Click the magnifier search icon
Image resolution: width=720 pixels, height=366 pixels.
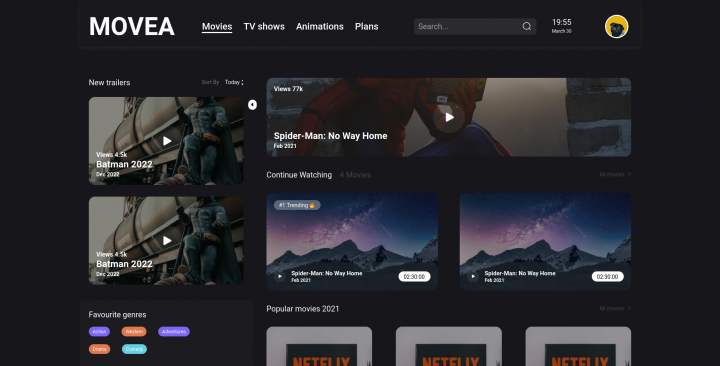point(527,27)
